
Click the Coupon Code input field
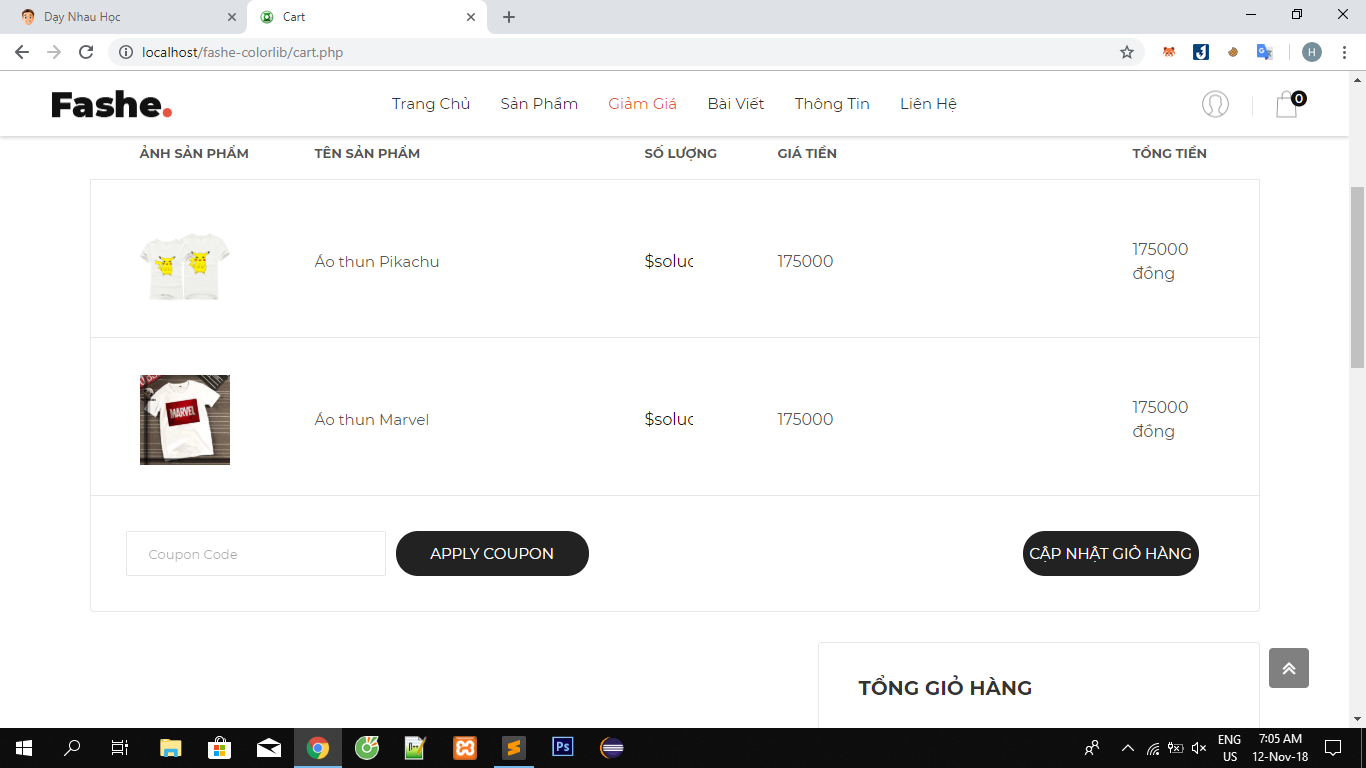[x=256, y=554]
